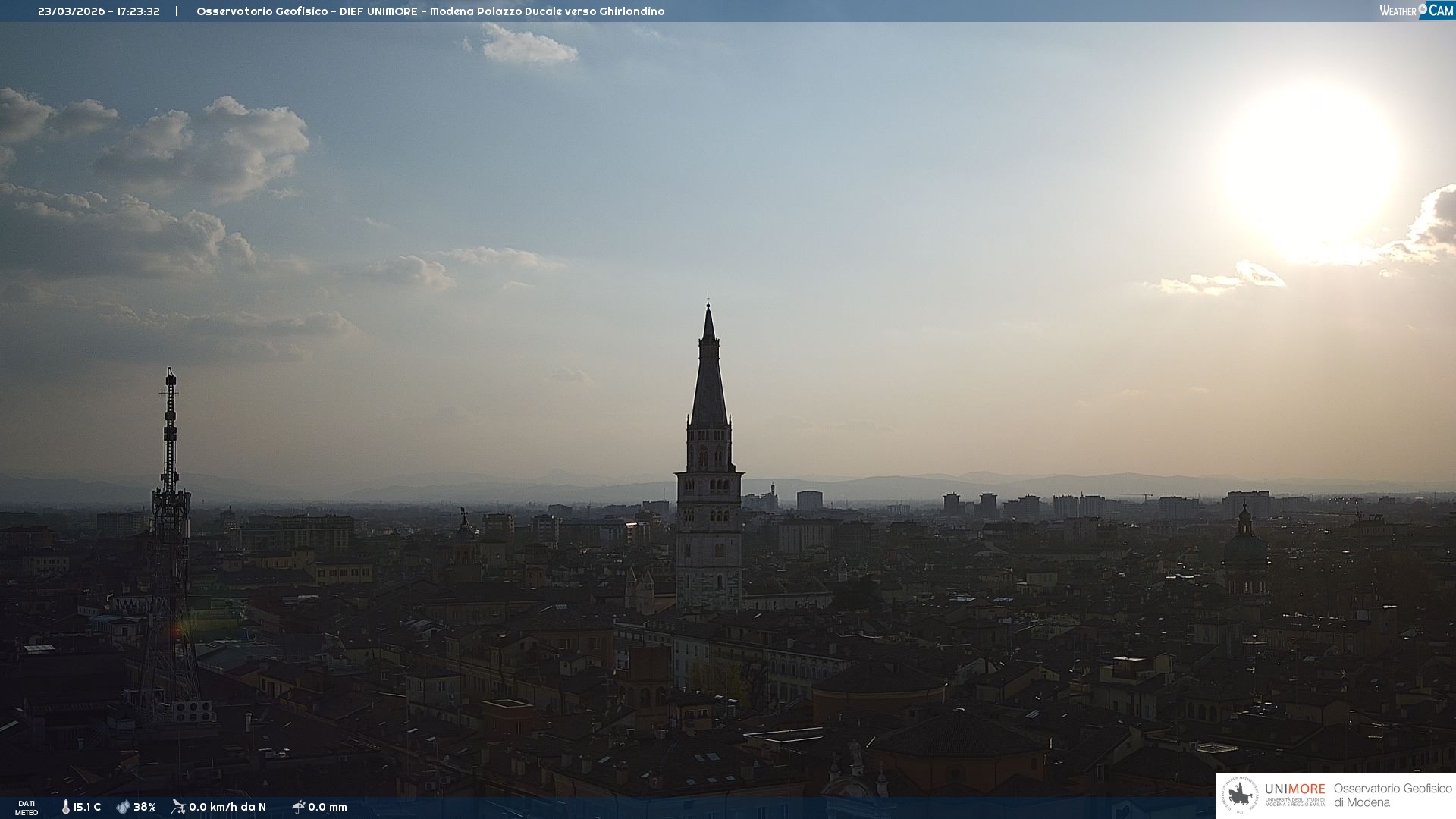Click the UNIMORE university name text
This screenshot has width=1456, height=819.
pyautogui.click(x=1294, y=789)
